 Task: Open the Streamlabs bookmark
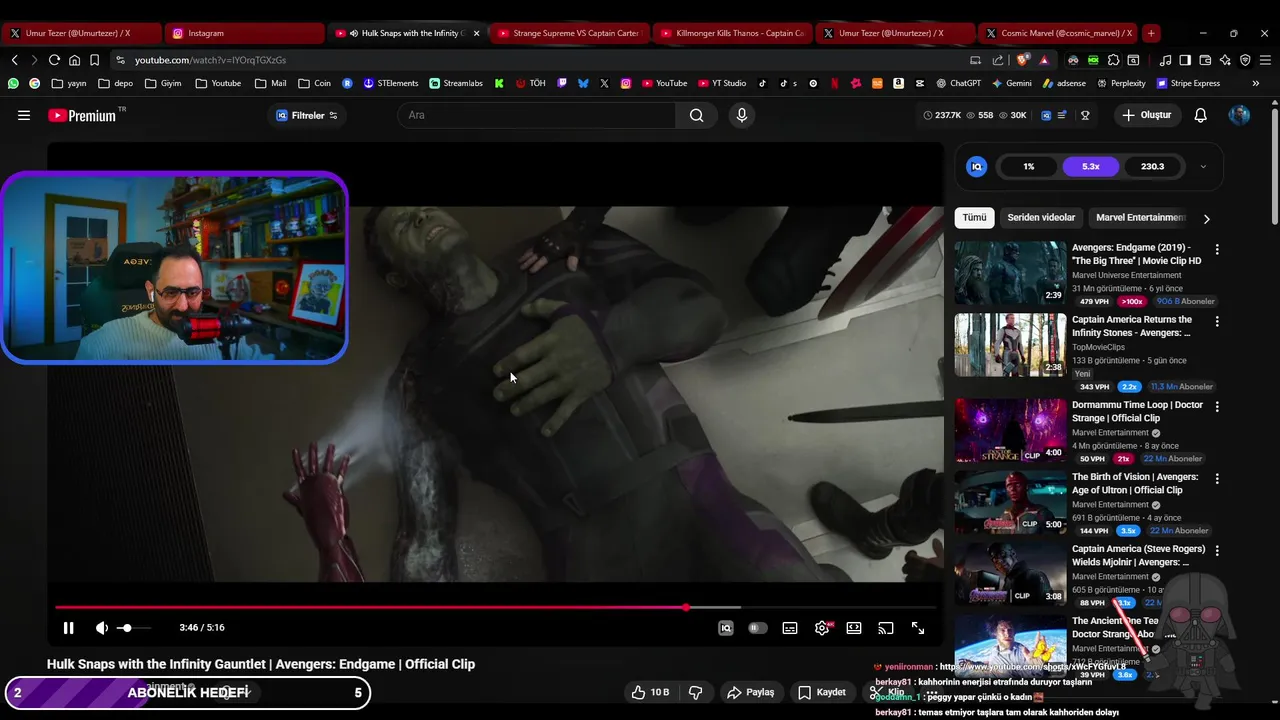click(455, 83)
